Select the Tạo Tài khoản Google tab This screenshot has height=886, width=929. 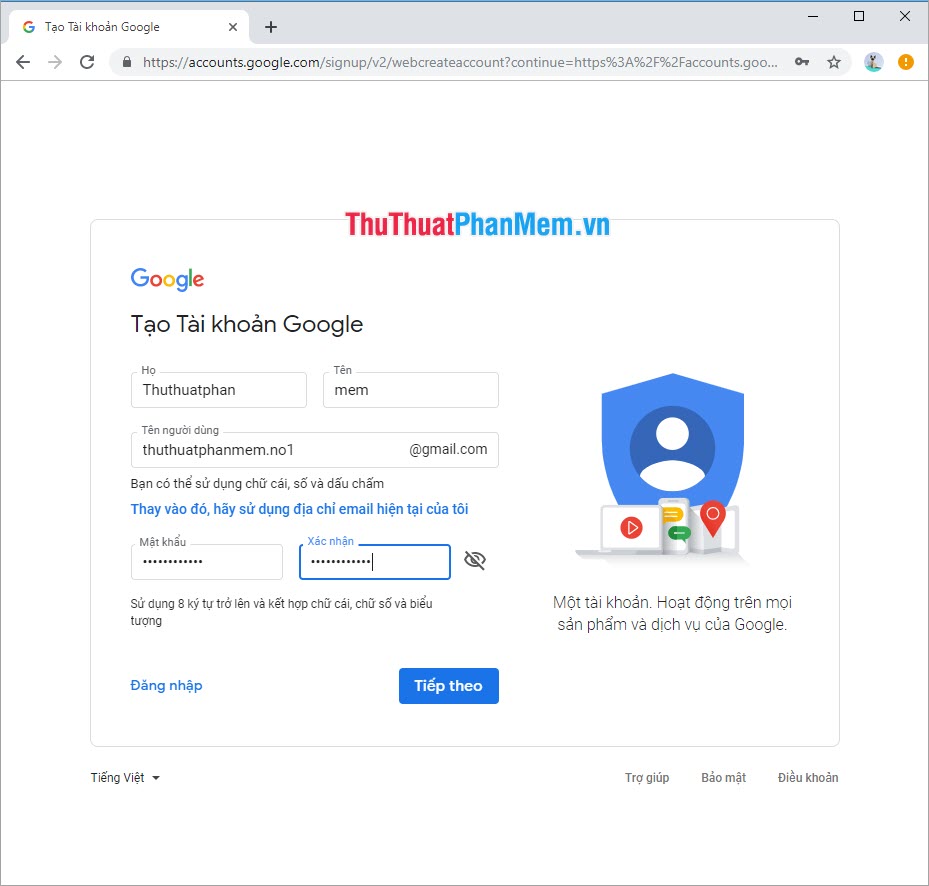(x=120, y=27)
